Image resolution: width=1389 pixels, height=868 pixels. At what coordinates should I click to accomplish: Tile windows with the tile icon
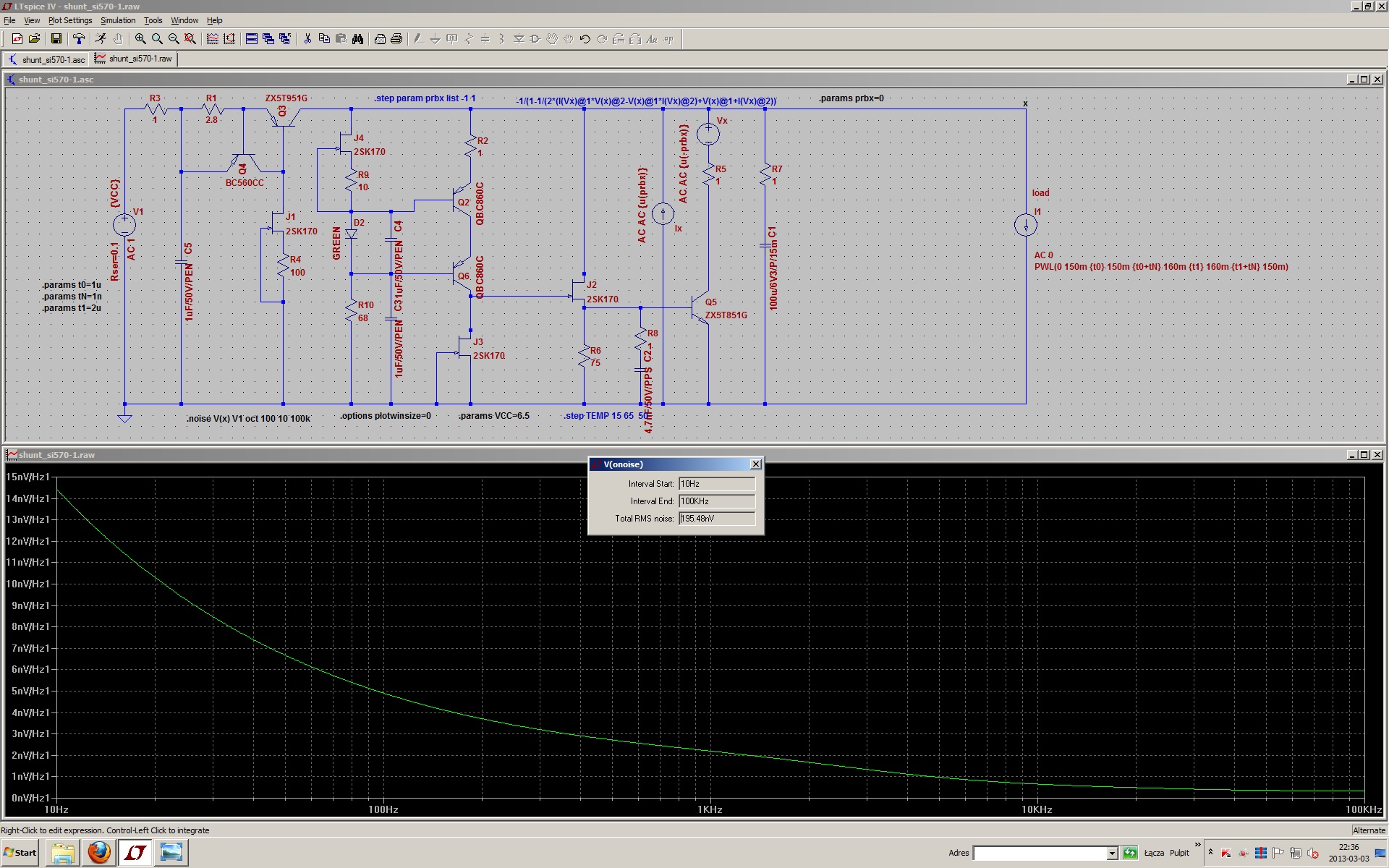pyautogui.click(x=252, y=39)
